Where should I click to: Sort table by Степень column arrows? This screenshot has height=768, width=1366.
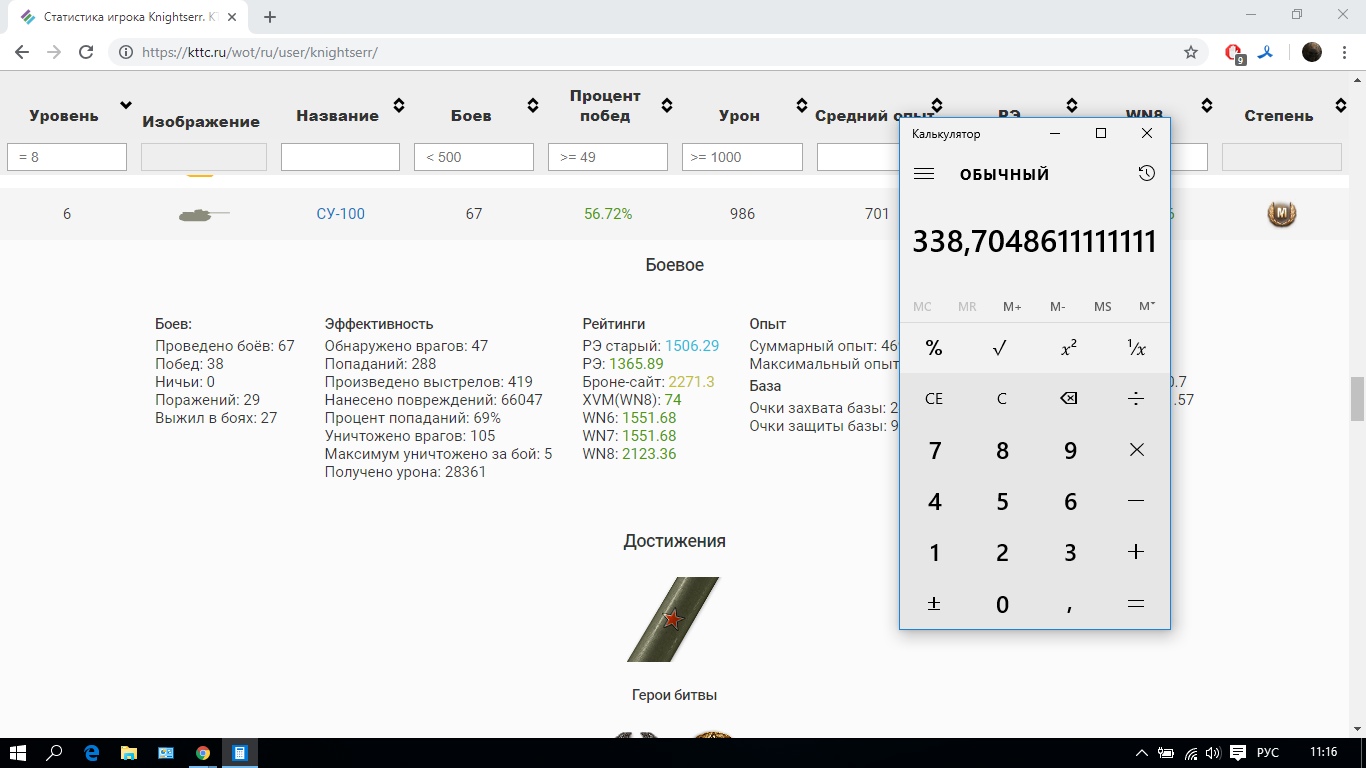click(1341, 105)
